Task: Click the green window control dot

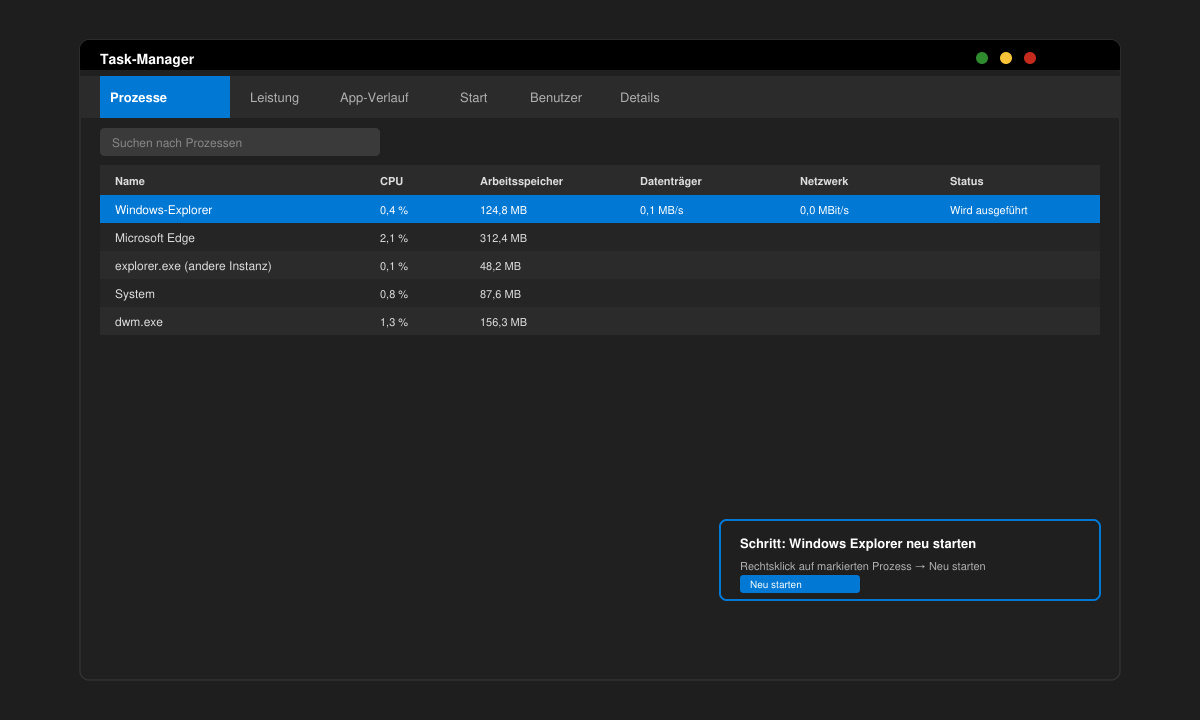Action: (x=982, y=58)
